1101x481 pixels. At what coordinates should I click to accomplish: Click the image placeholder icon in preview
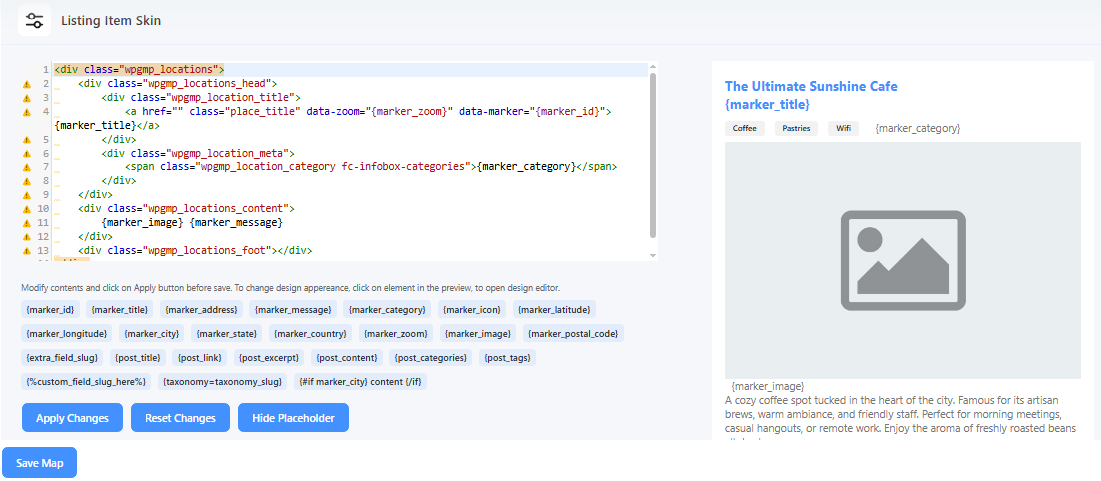click(x=903, y=261)
